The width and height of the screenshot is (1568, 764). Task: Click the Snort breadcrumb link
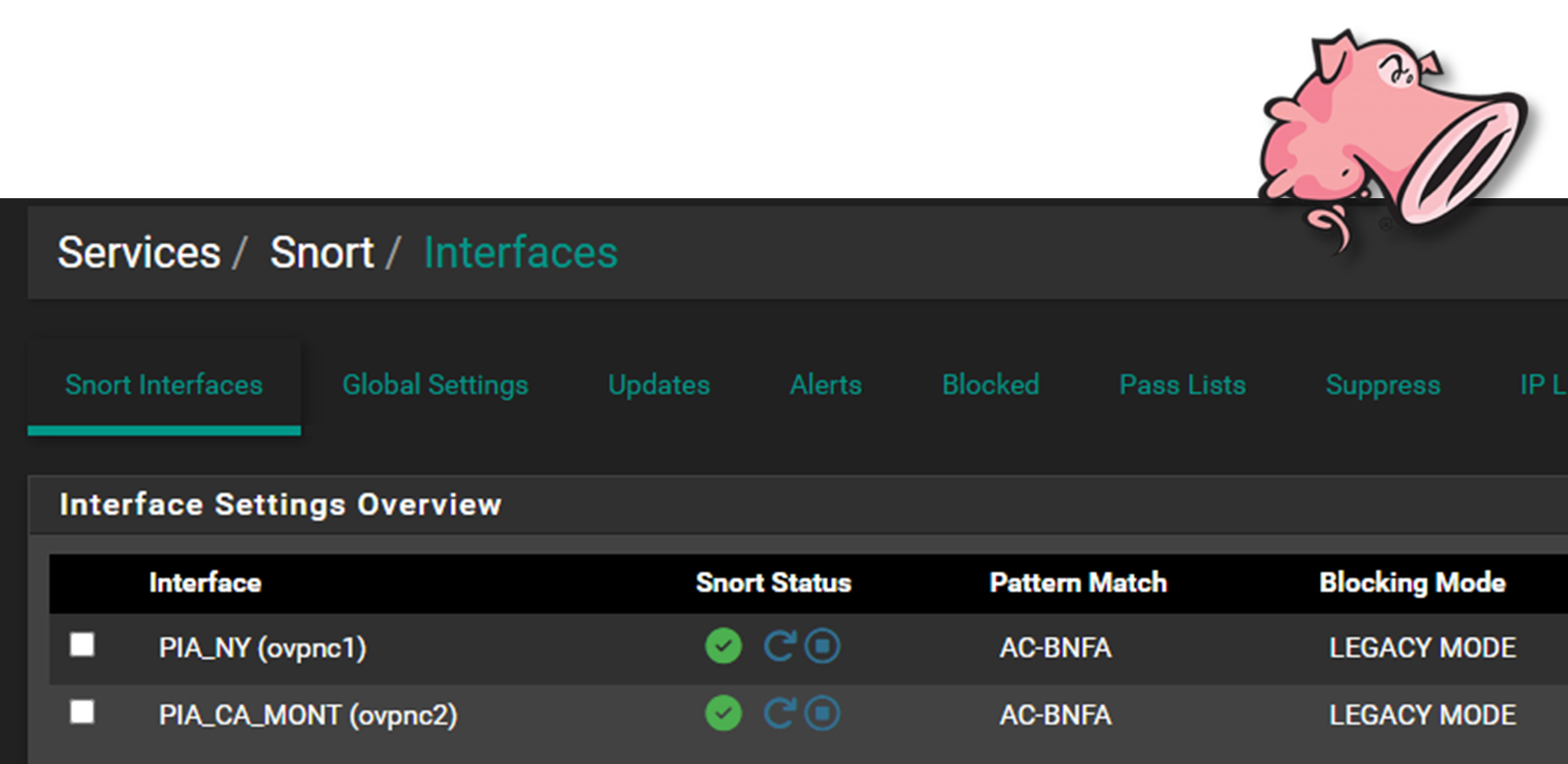[x=321, y=253]
